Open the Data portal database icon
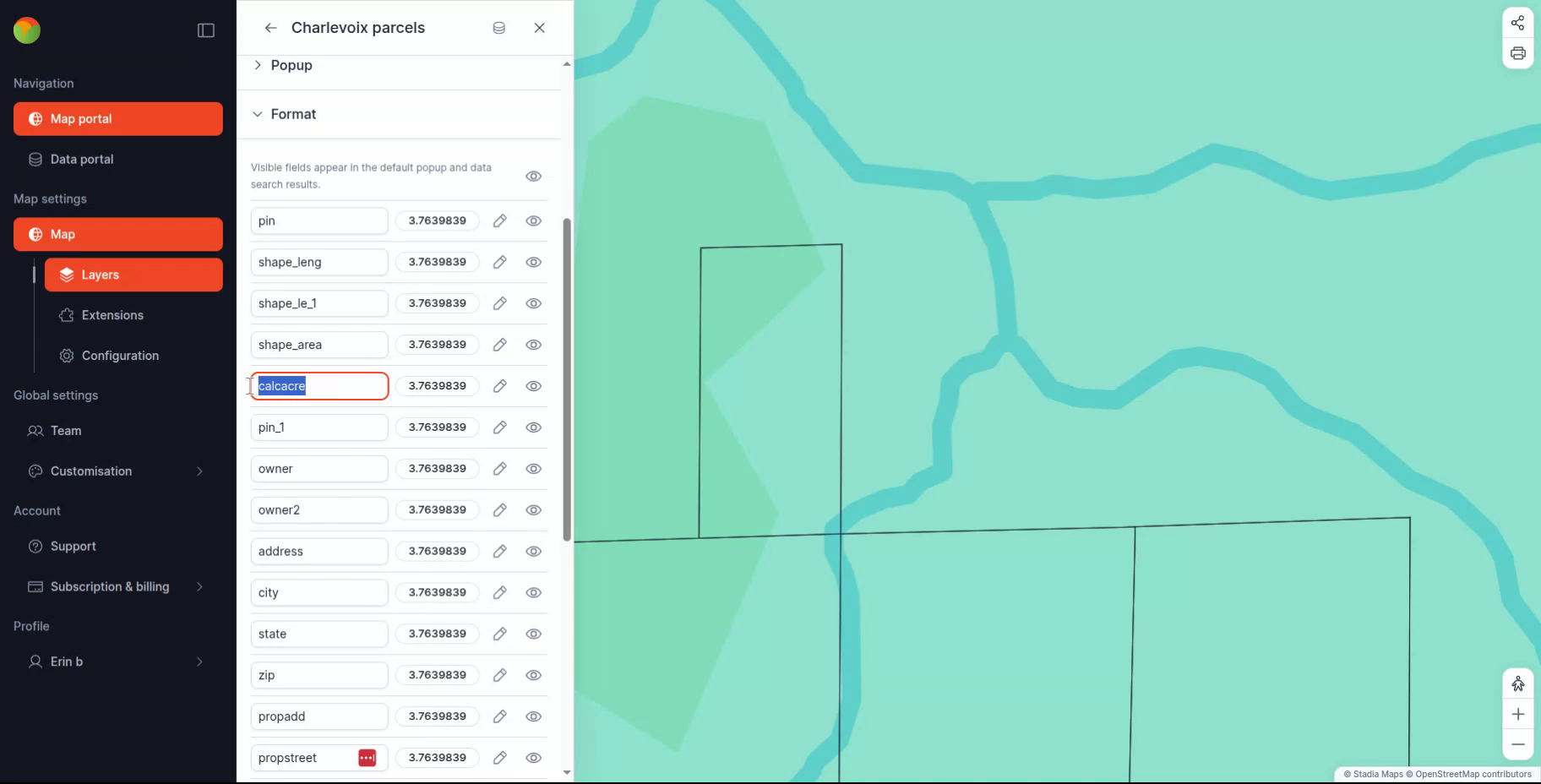1541x784 pixels. [x=34, y=159]
